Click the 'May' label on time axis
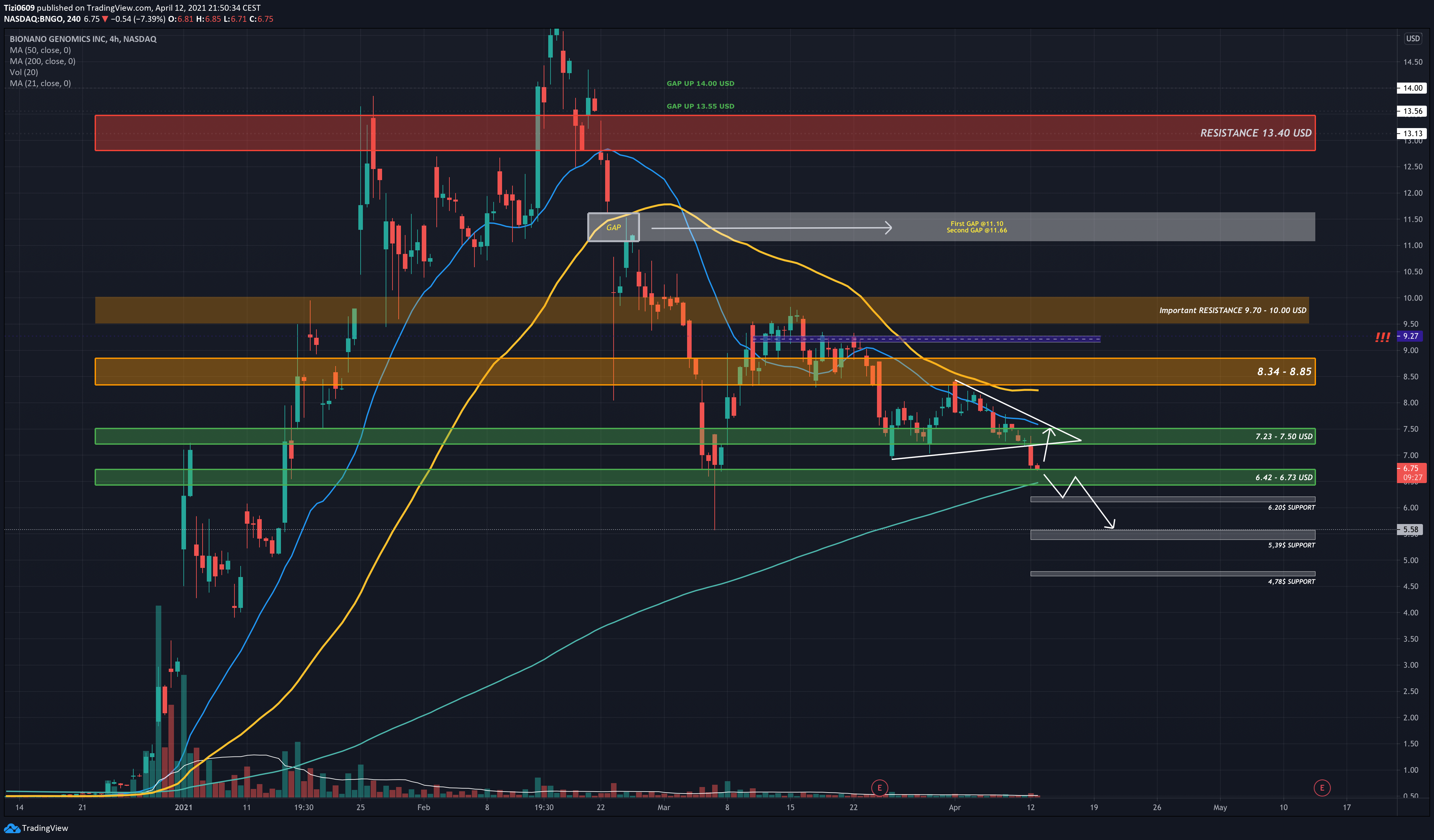The height and width of the screenshot is (840, 1434). (1219, 807)
